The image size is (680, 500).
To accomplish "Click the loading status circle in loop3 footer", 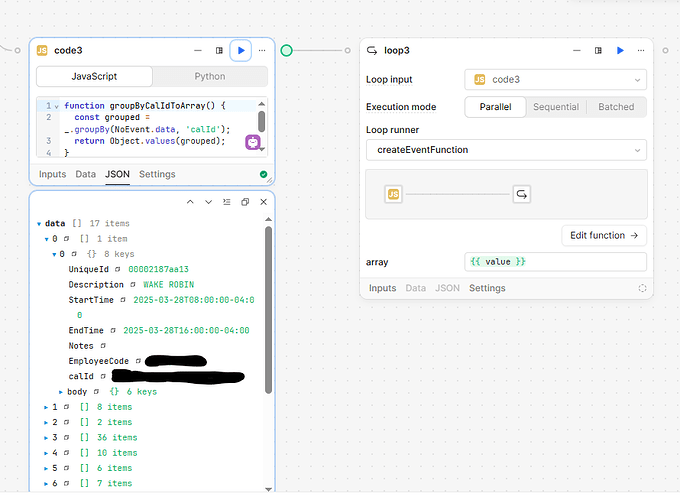I will click(642, 288).
